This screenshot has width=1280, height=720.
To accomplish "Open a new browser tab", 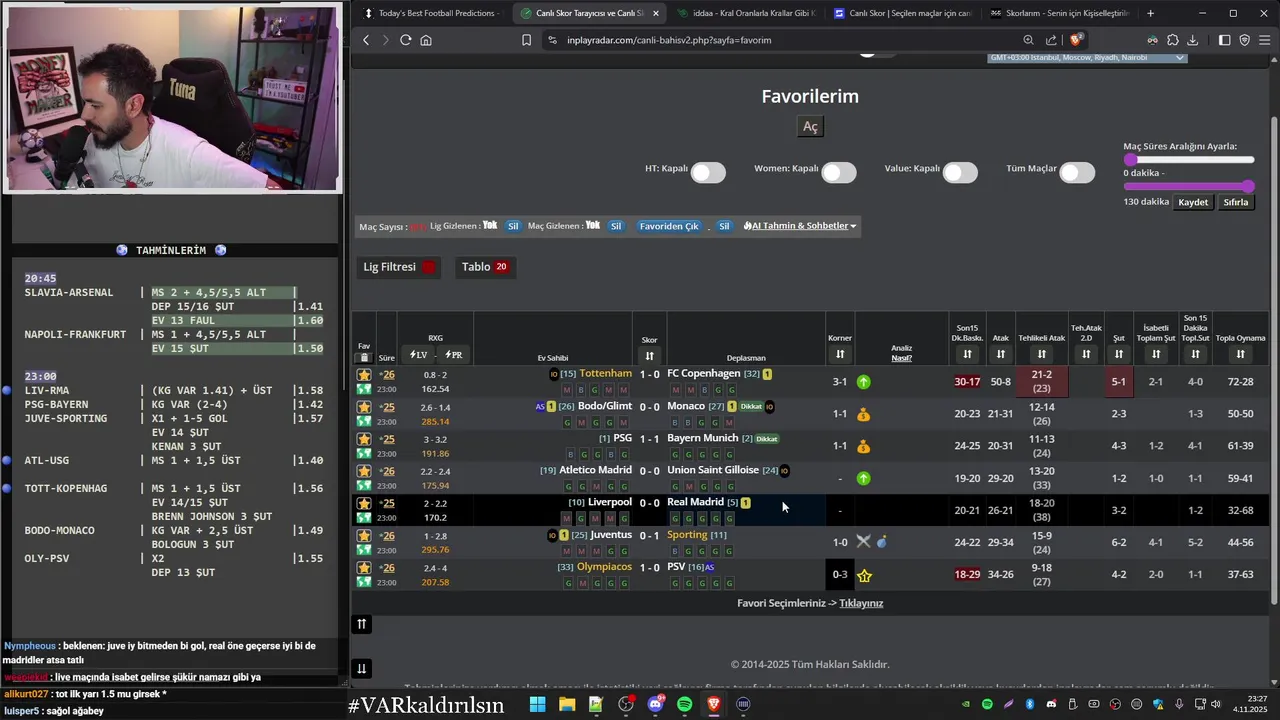I will pyautogui.click(x=1150, y=13).
